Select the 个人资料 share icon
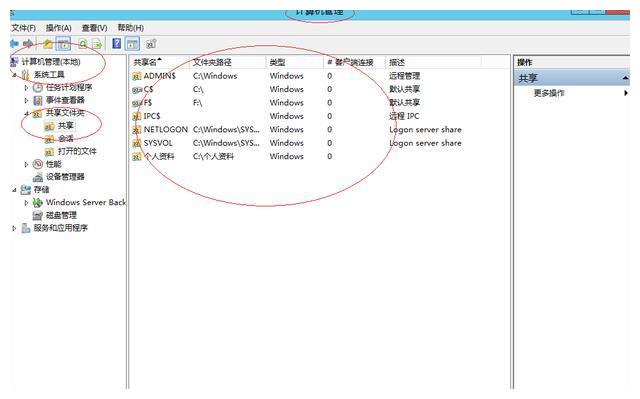640x399 pixels. pyautogui.click(x=137, y=157)
